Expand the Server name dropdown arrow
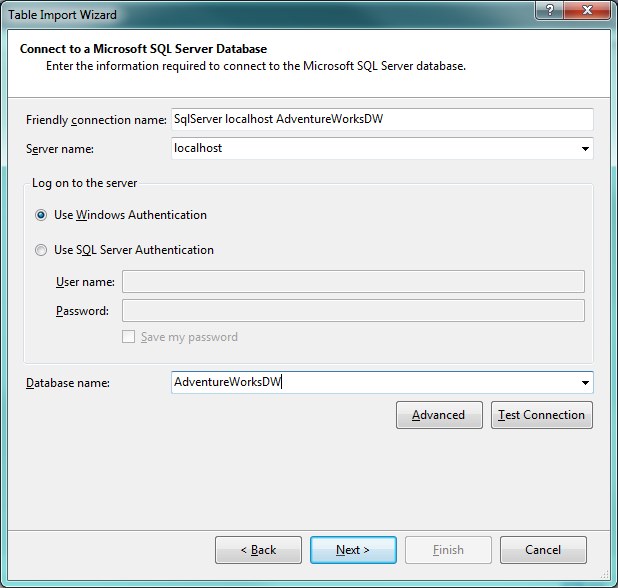 click(585, 149)
